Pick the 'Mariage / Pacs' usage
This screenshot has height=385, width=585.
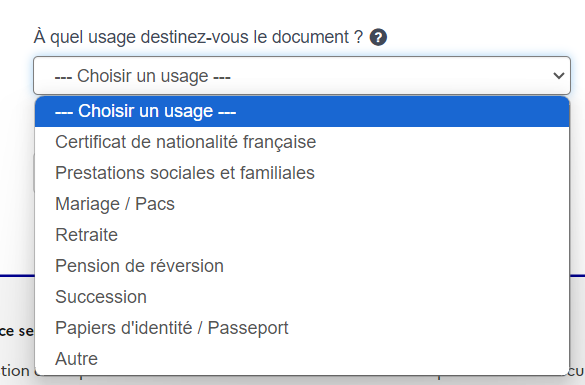[x=302, y=204]
